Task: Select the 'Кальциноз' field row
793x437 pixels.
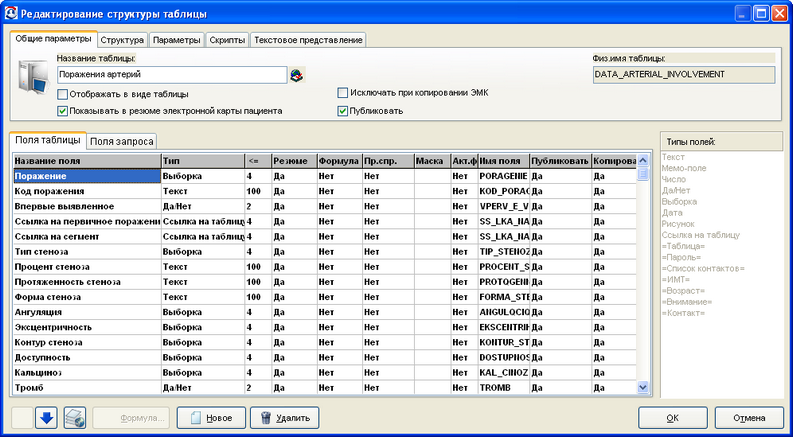Action: (x=325, y=373)
